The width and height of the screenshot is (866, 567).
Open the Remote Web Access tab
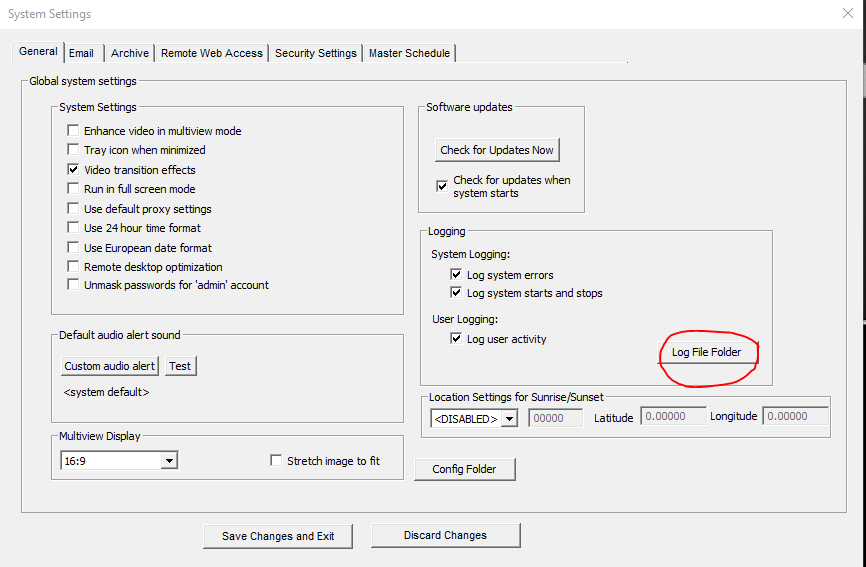coord(212,53)
